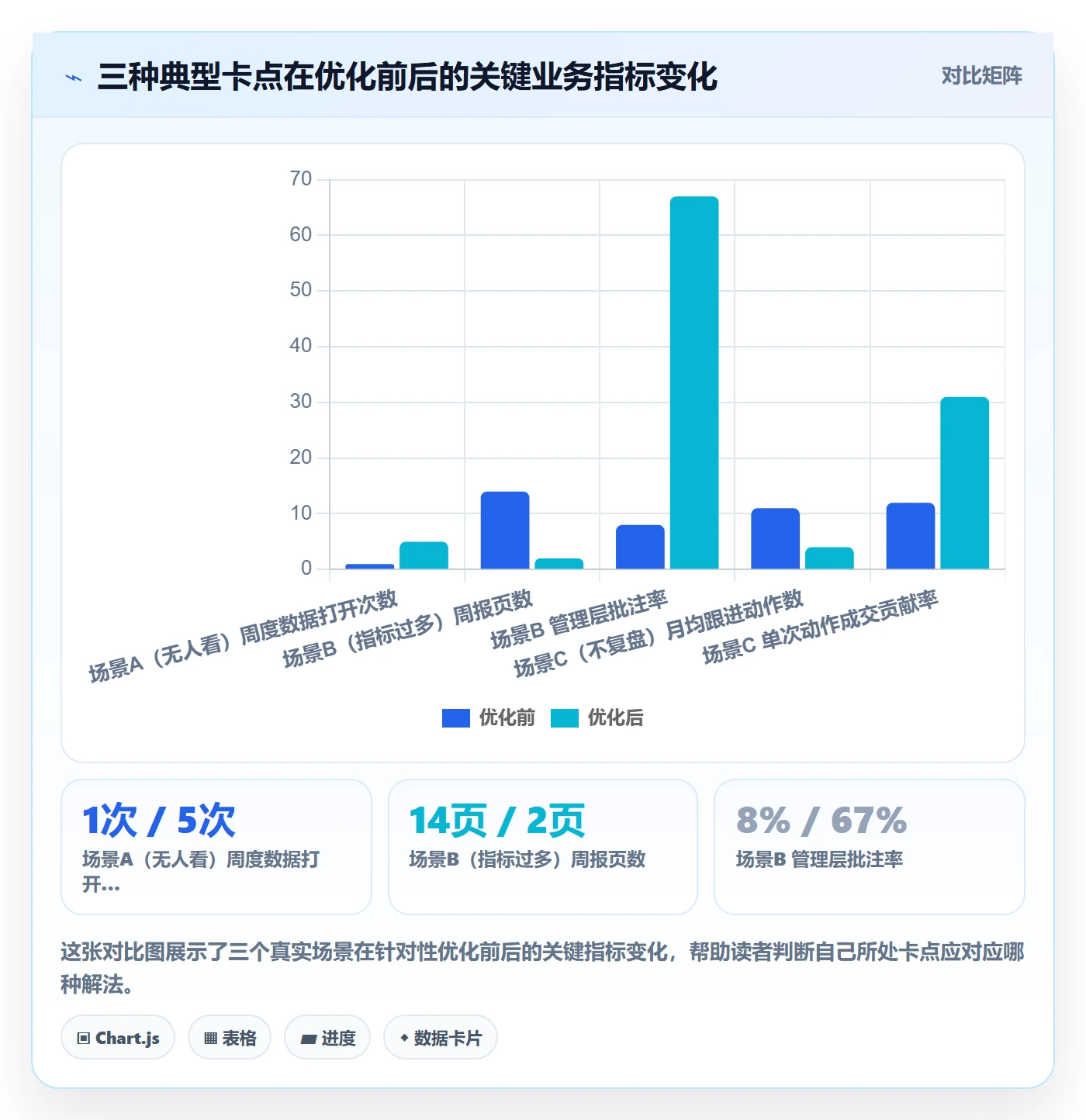Click the lightning bolt icon beside the title
Image resolution: width=1086 pixels, height=1120 pixels.
click(74, 78)
